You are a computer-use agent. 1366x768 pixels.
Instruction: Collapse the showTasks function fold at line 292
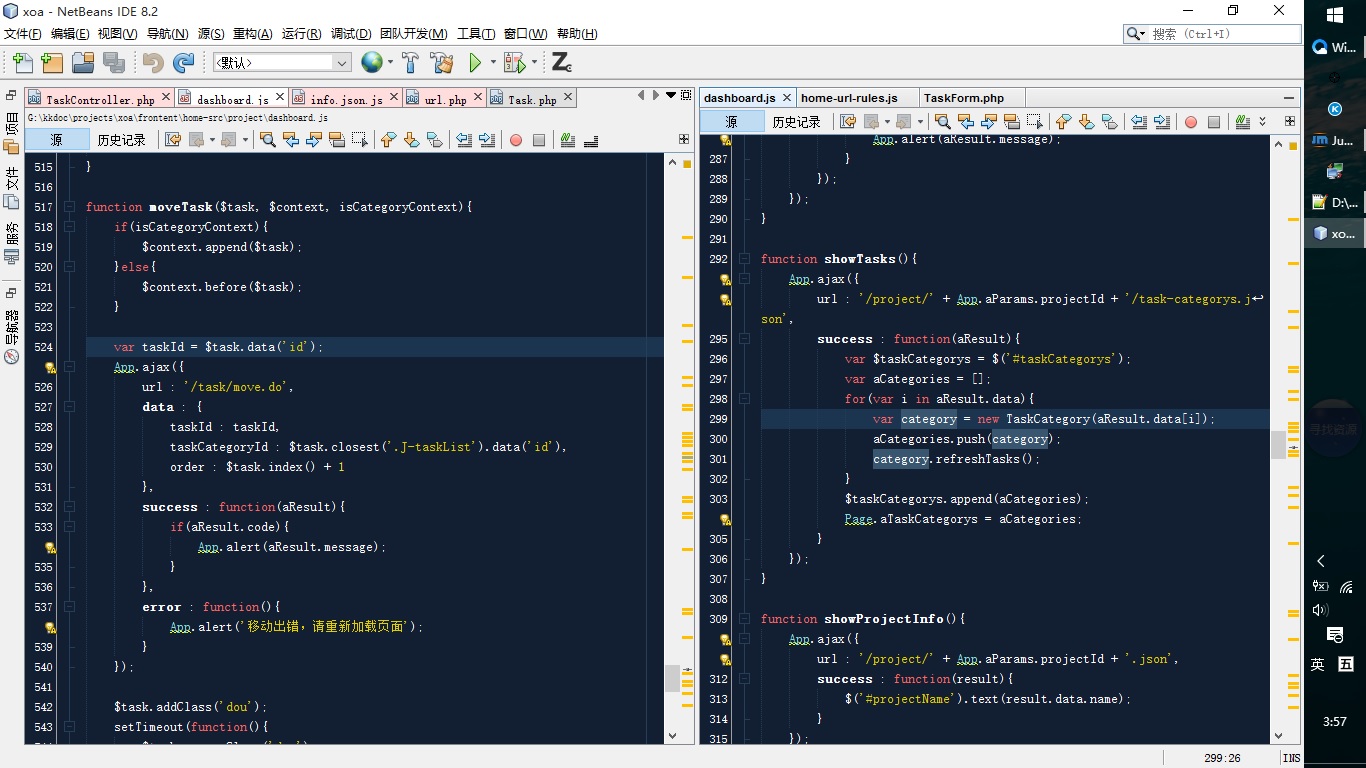(745, 259)
